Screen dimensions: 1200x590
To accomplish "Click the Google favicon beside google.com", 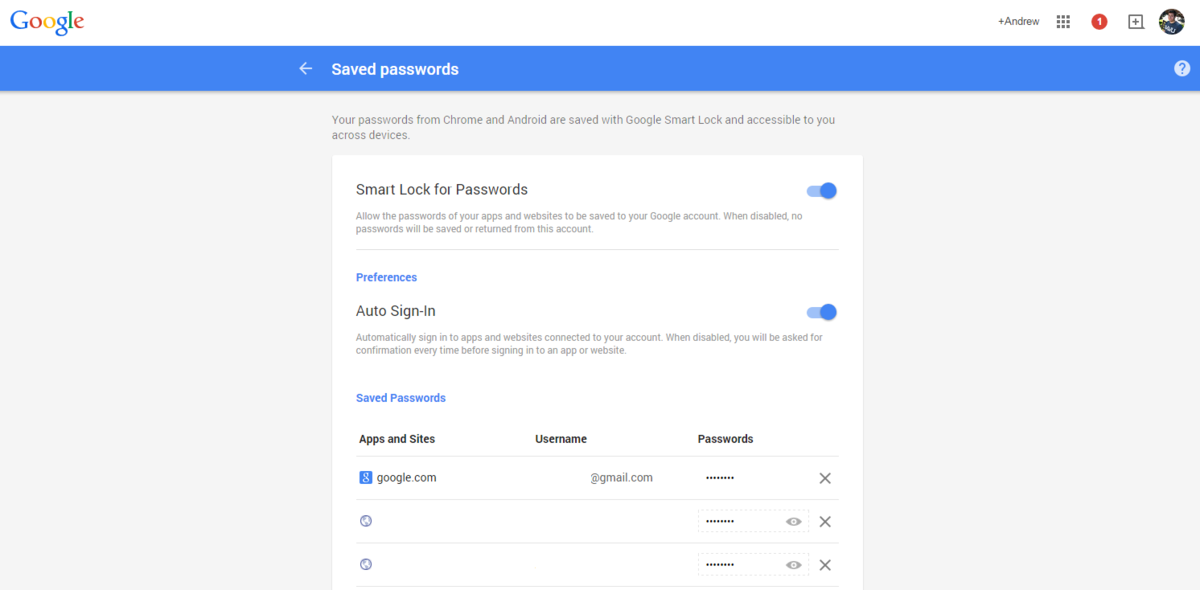I will point(366,478).
